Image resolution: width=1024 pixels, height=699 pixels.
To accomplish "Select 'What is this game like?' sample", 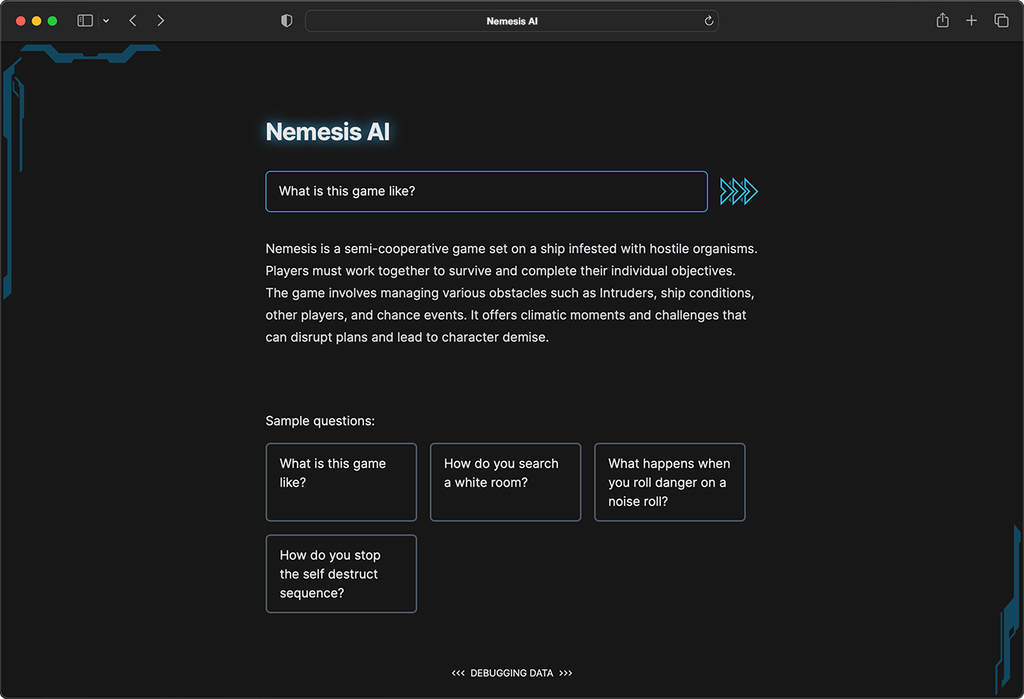I will [341, 482].
